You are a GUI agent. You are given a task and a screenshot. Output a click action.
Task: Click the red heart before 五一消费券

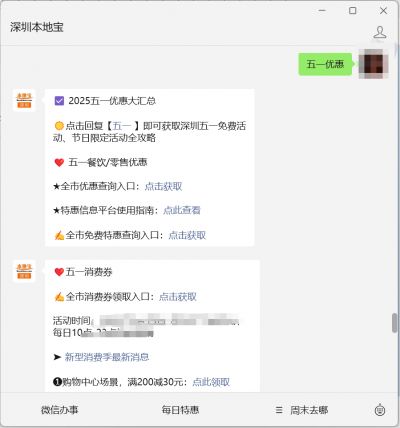click(59, 272)
